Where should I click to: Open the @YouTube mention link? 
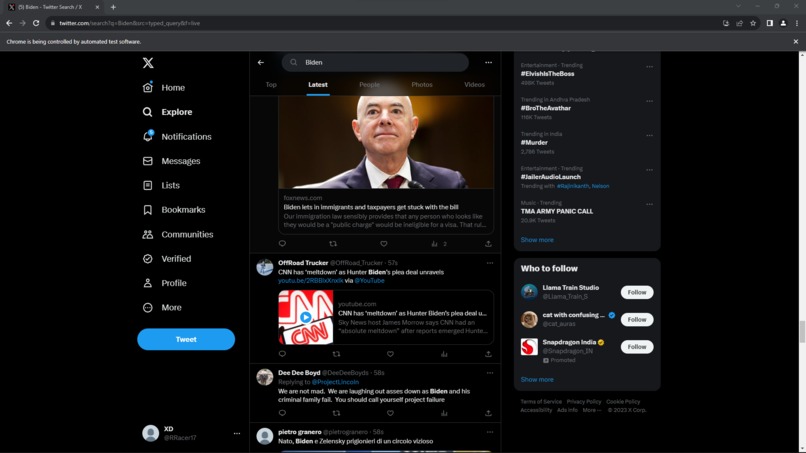pos(369,281)
